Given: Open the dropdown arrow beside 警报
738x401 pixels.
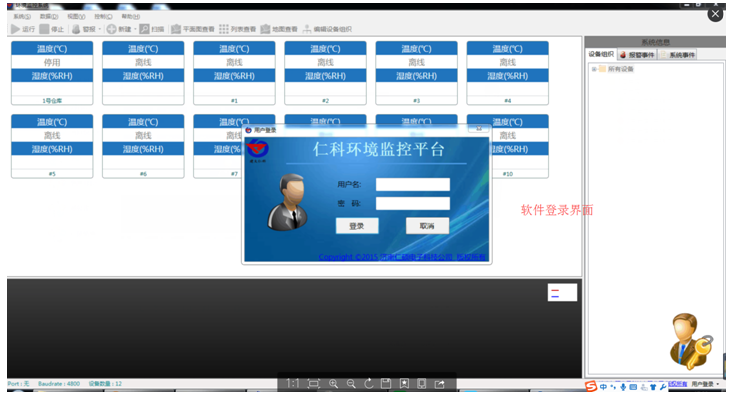Looking at the screenshot, I should click(x=100, y=29).
